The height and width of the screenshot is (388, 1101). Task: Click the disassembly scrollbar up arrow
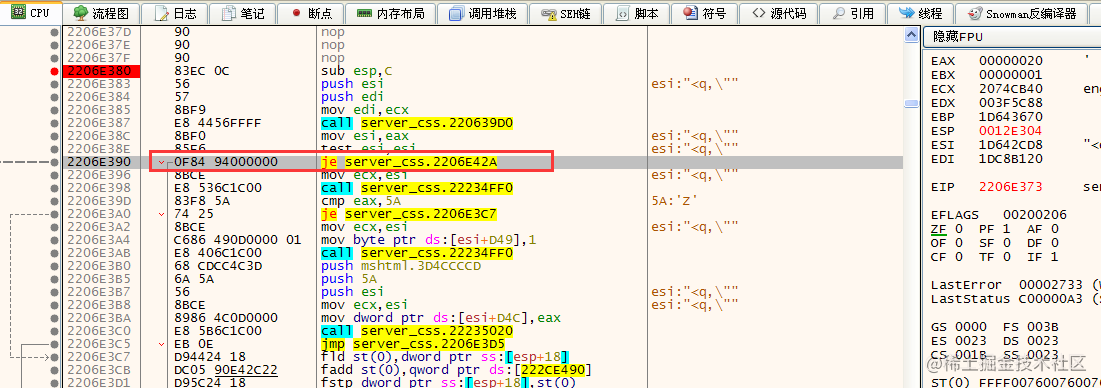coord(912,34)
